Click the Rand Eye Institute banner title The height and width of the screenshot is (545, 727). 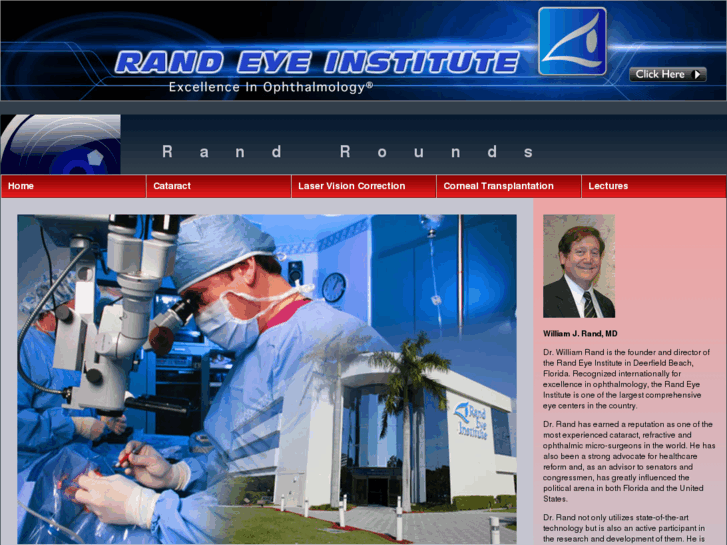pos(317,63)
